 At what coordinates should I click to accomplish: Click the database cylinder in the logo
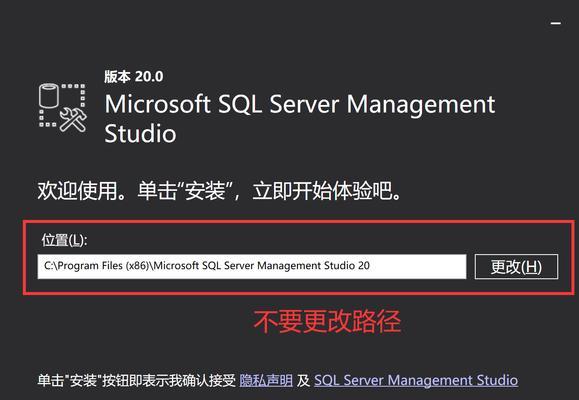(49, 96)
